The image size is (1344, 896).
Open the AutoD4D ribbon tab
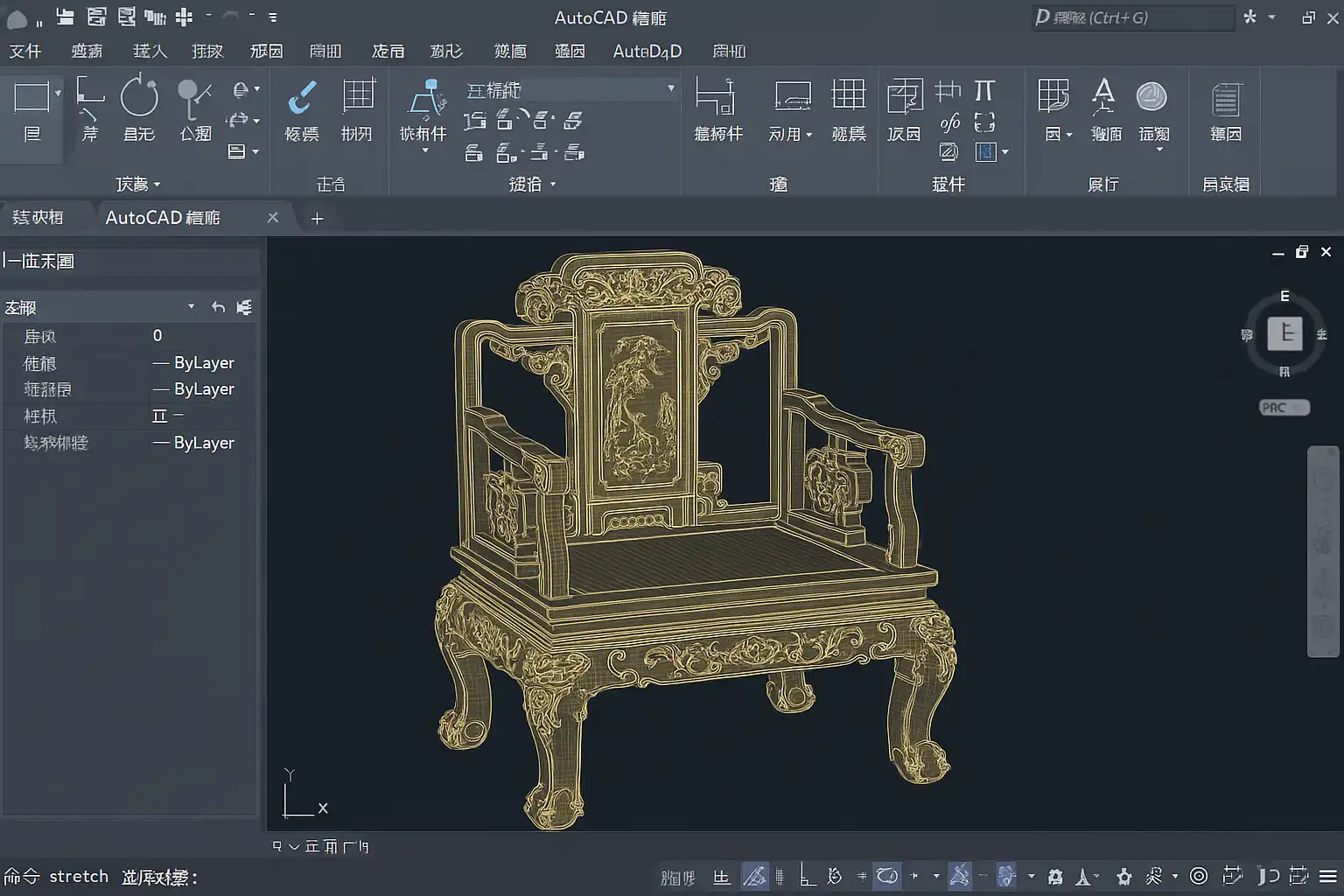pos(647,52)
